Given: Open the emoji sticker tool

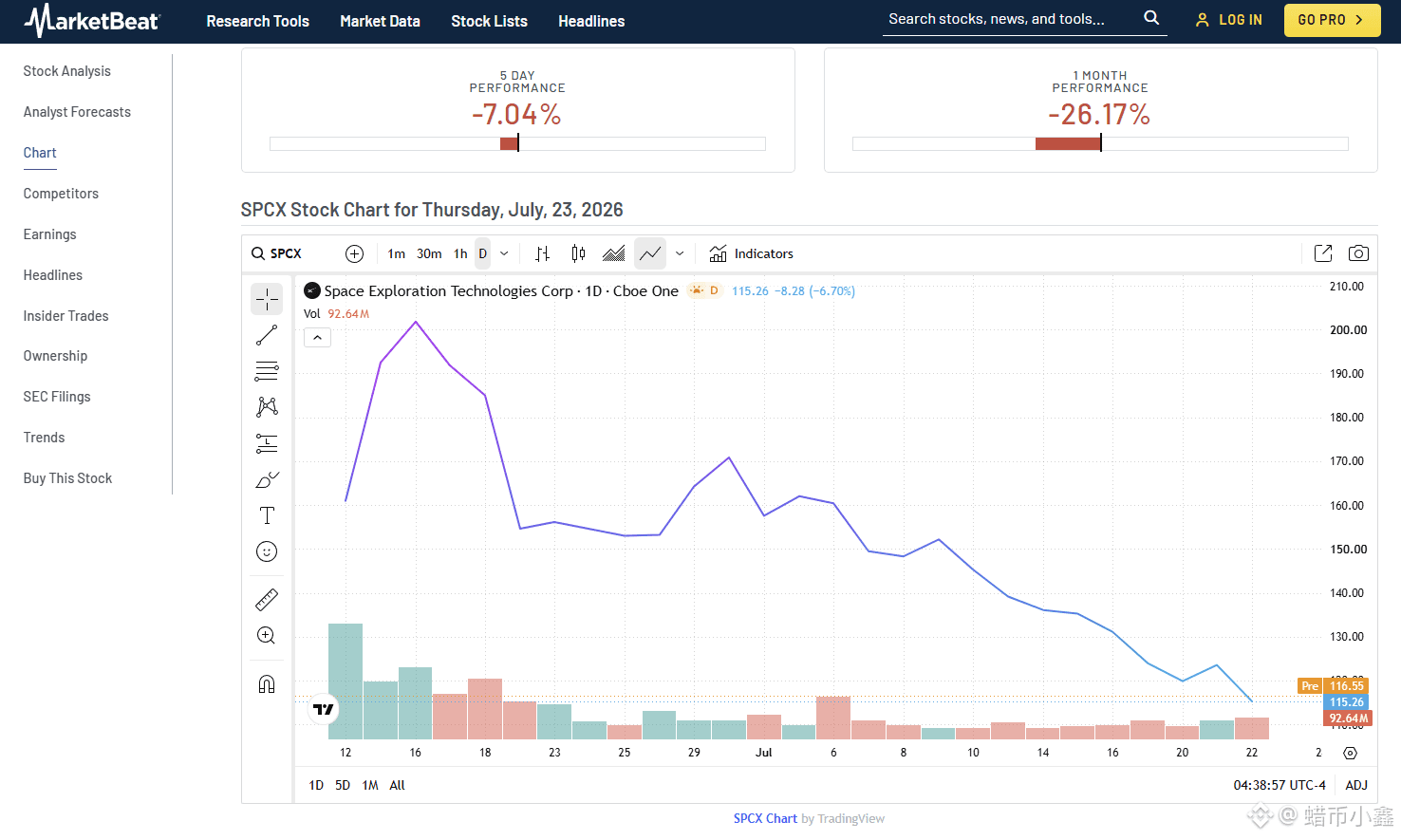Looking at the screenshot, I should coord(267,551).
